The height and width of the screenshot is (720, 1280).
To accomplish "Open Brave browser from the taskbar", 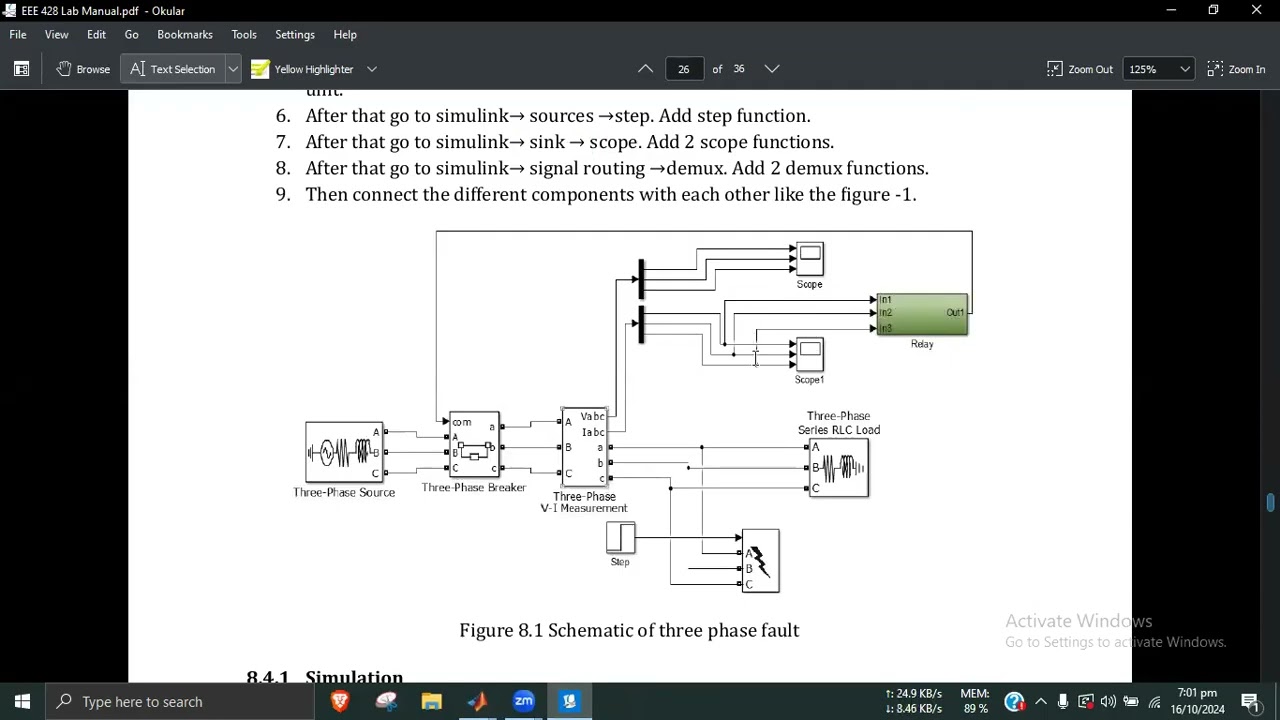I will click(x=340, y=702).
